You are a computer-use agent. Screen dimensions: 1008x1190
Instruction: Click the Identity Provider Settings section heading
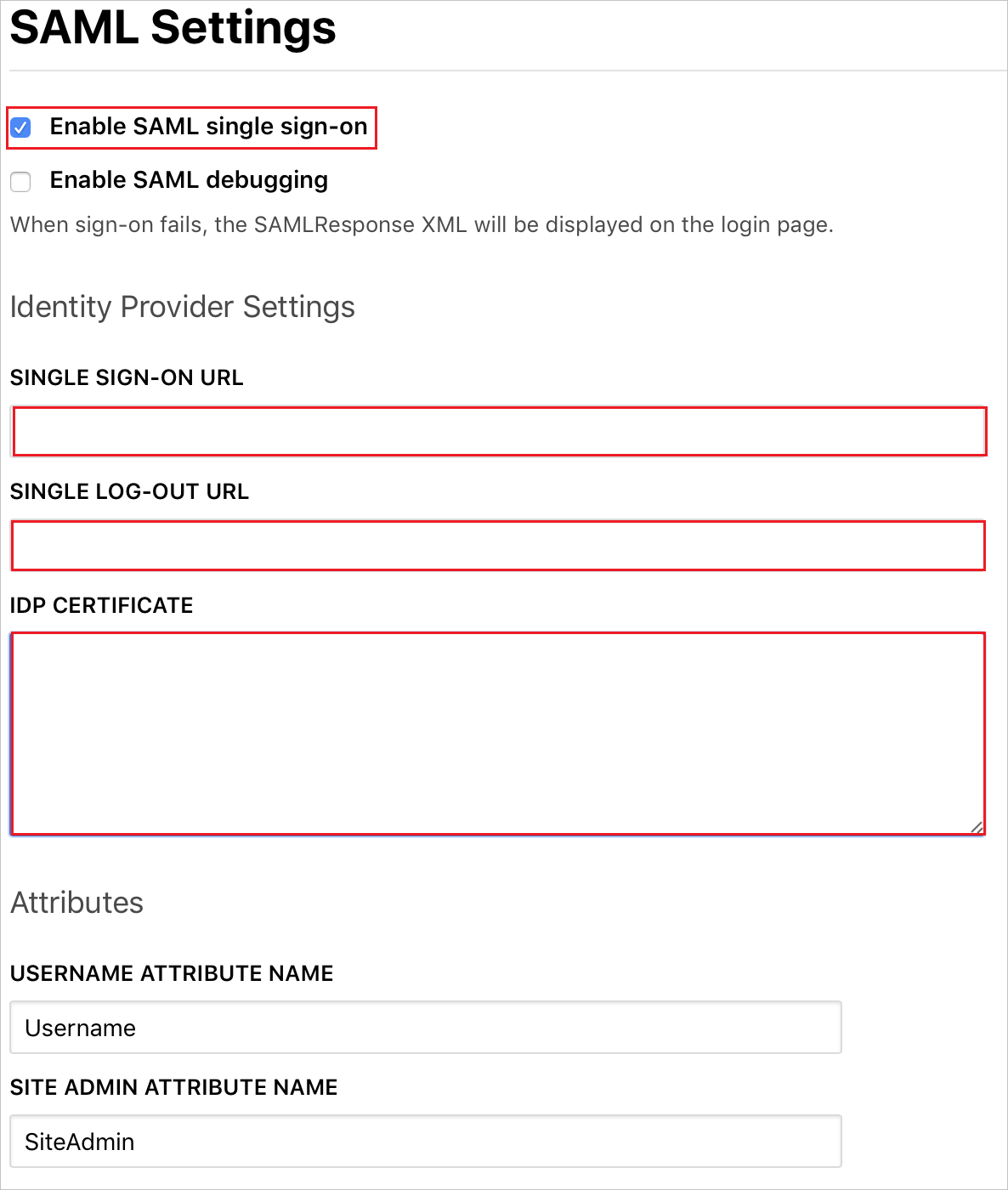[x=183, y=307]
